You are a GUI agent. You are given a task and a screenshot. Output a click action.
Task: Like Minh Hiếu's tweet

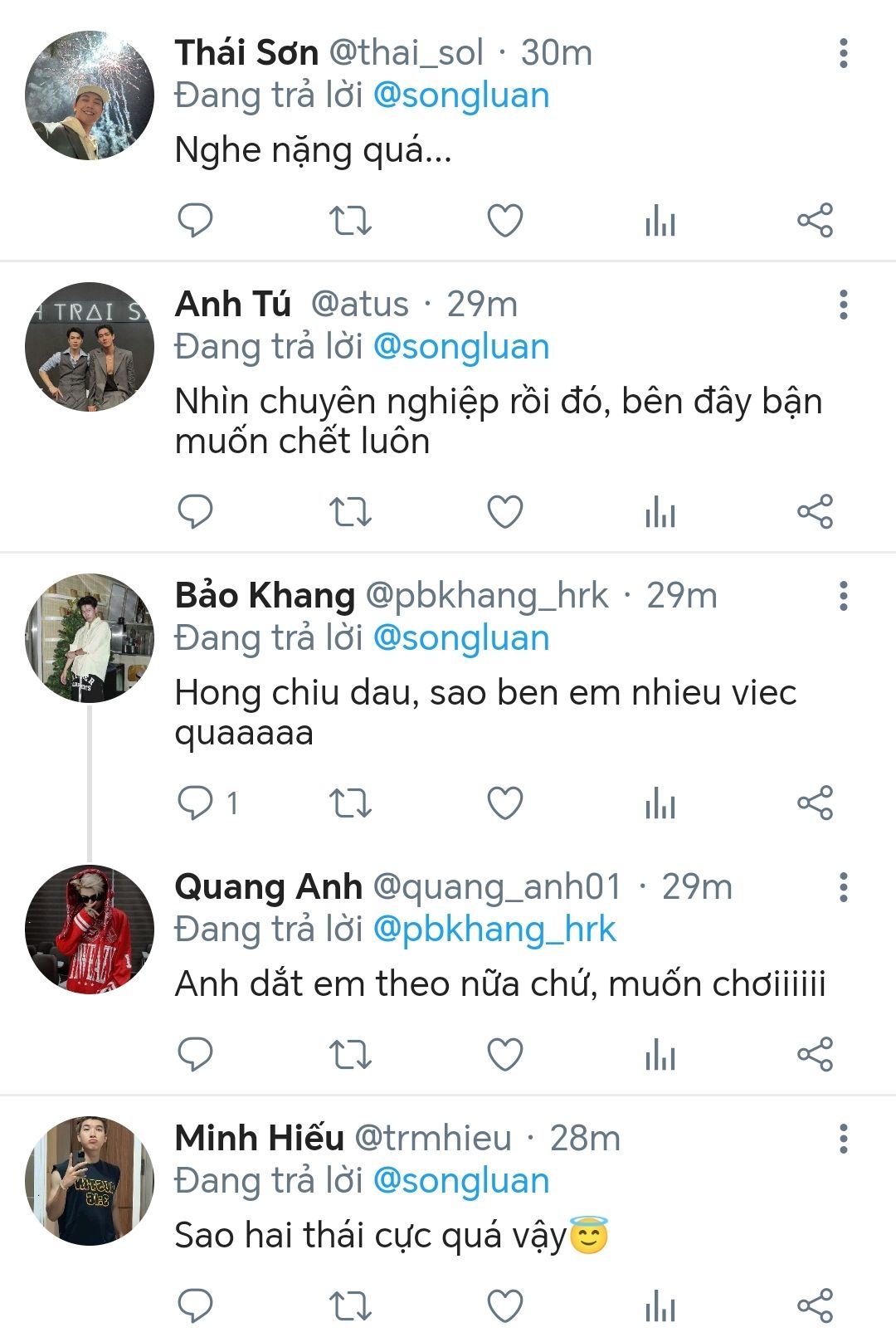pyautogui.click(x=504, y=1306)
